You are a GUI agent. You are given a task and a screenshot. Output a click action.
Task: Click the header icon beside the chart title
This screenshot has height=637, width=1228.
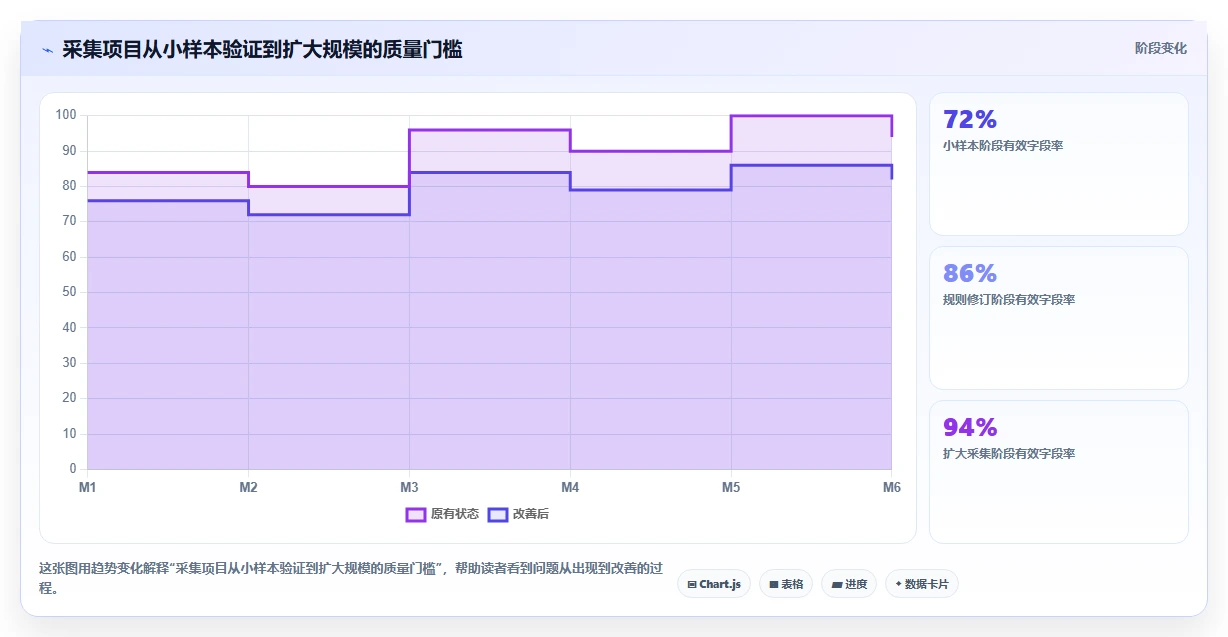(x=47, y=50)
